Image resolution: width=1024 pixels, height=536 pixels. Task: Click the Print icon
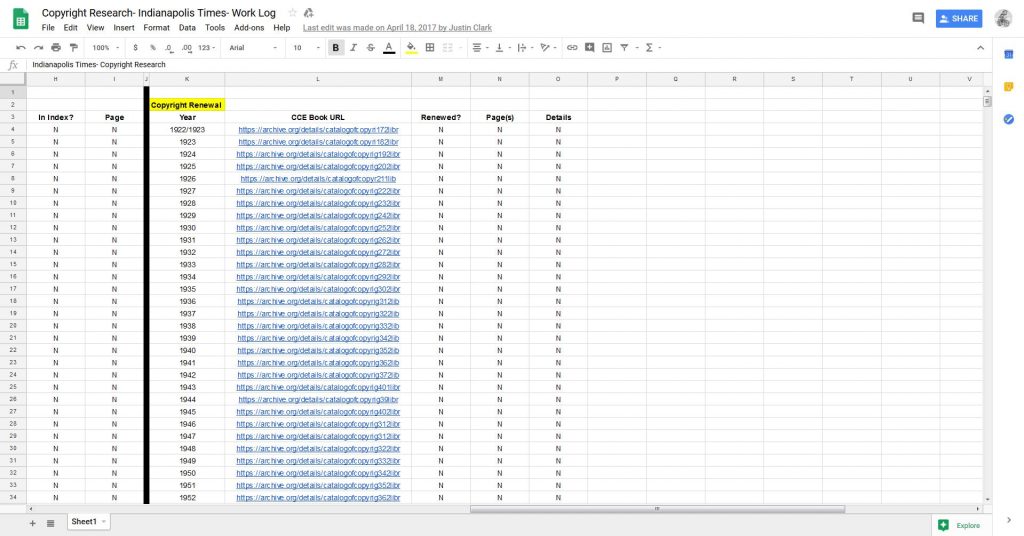pos(56,48)
